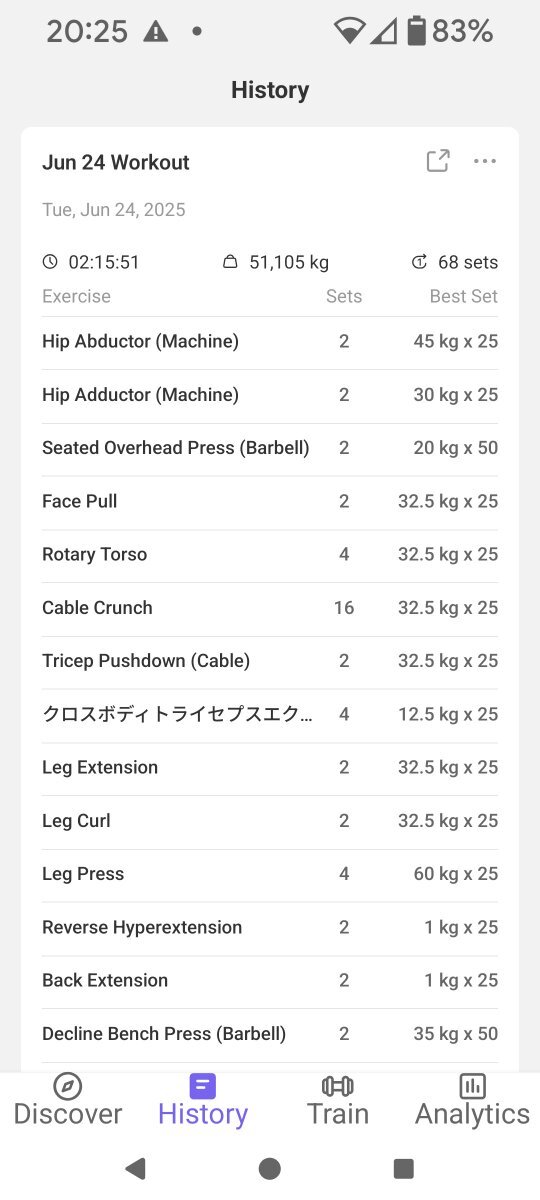Tap the dumbbell Train icon
The width and height of the screenshot is (540, 1200).
(x=338, y=1086)
